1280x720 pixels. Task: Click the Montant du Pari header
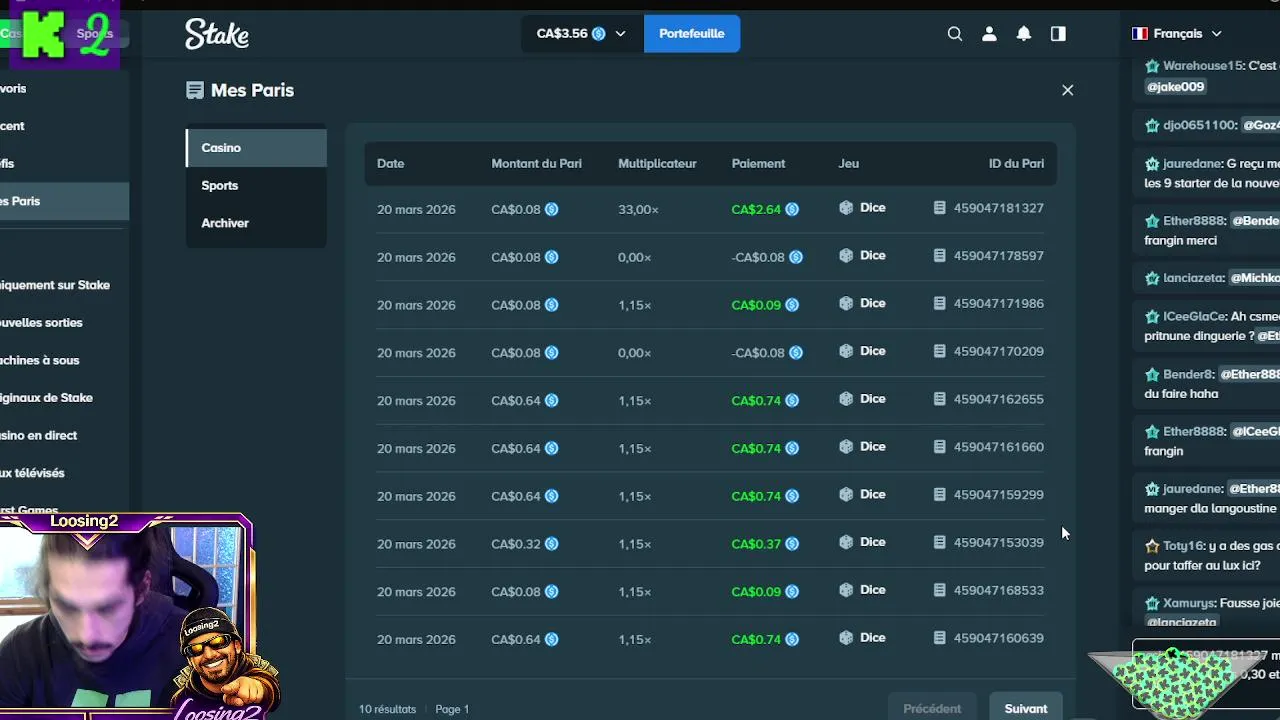coord(536,164)
